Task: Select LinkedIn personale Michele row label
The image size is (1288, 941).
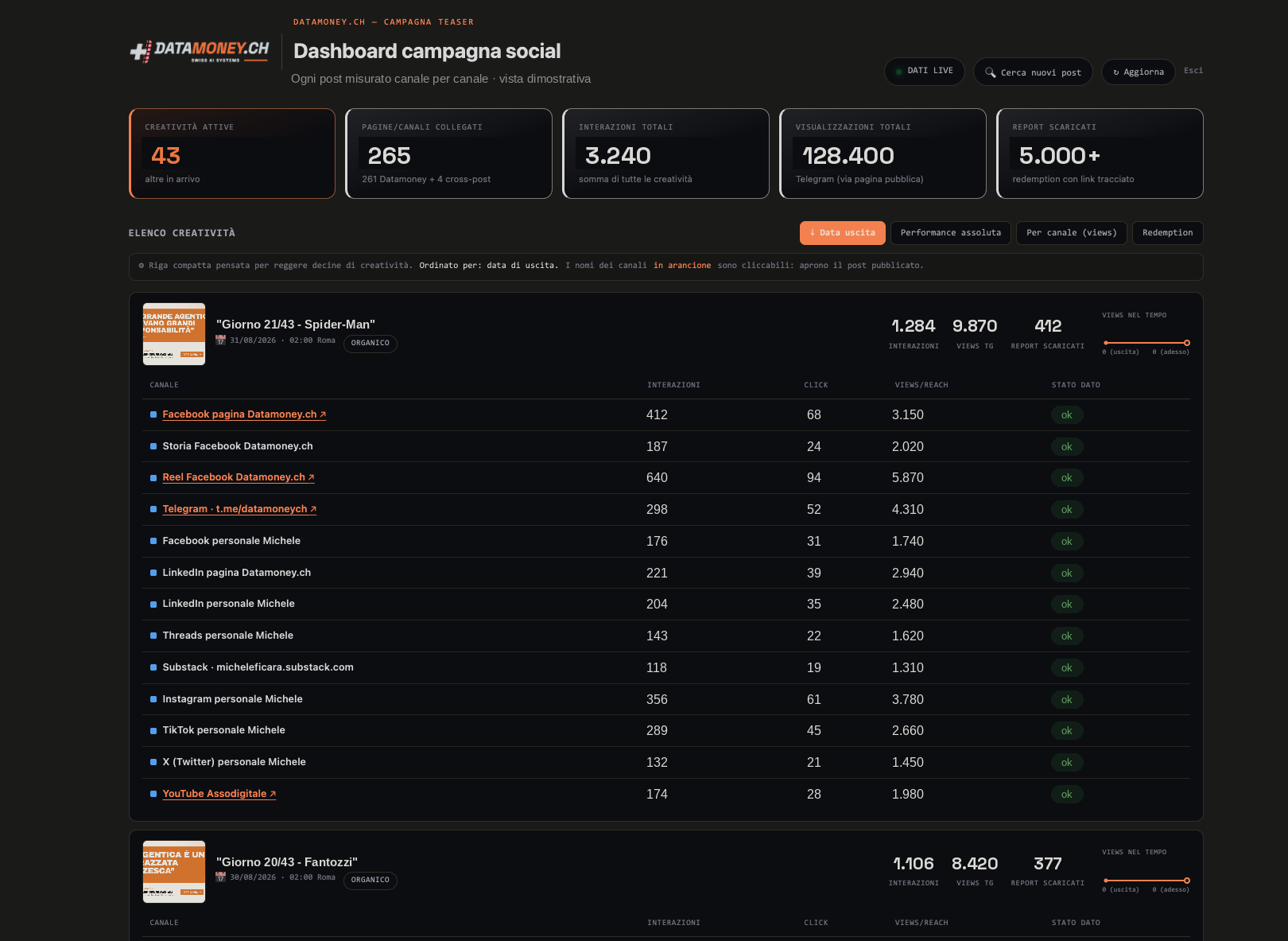Action: pyautogui.click(x=229, y=604)
